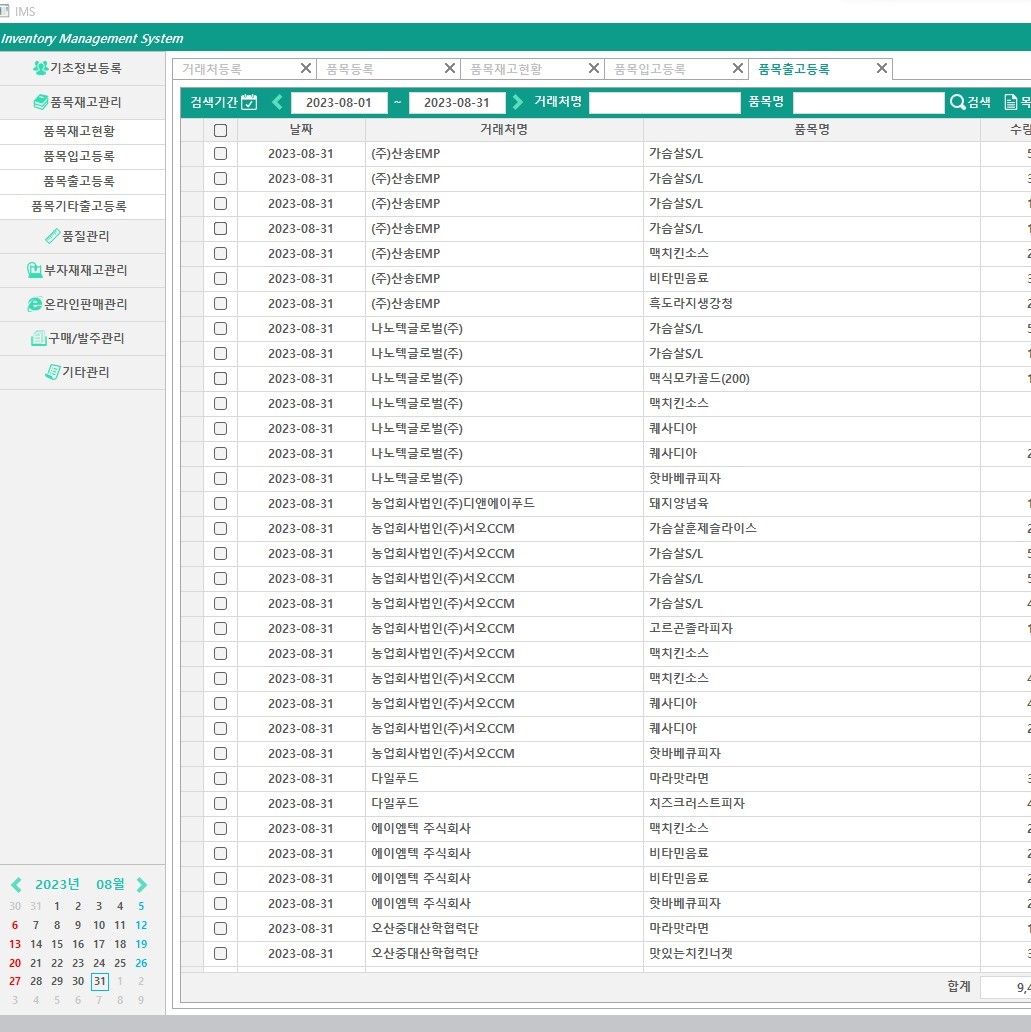Close the 품목재고현황 tab

click(594, 68)
